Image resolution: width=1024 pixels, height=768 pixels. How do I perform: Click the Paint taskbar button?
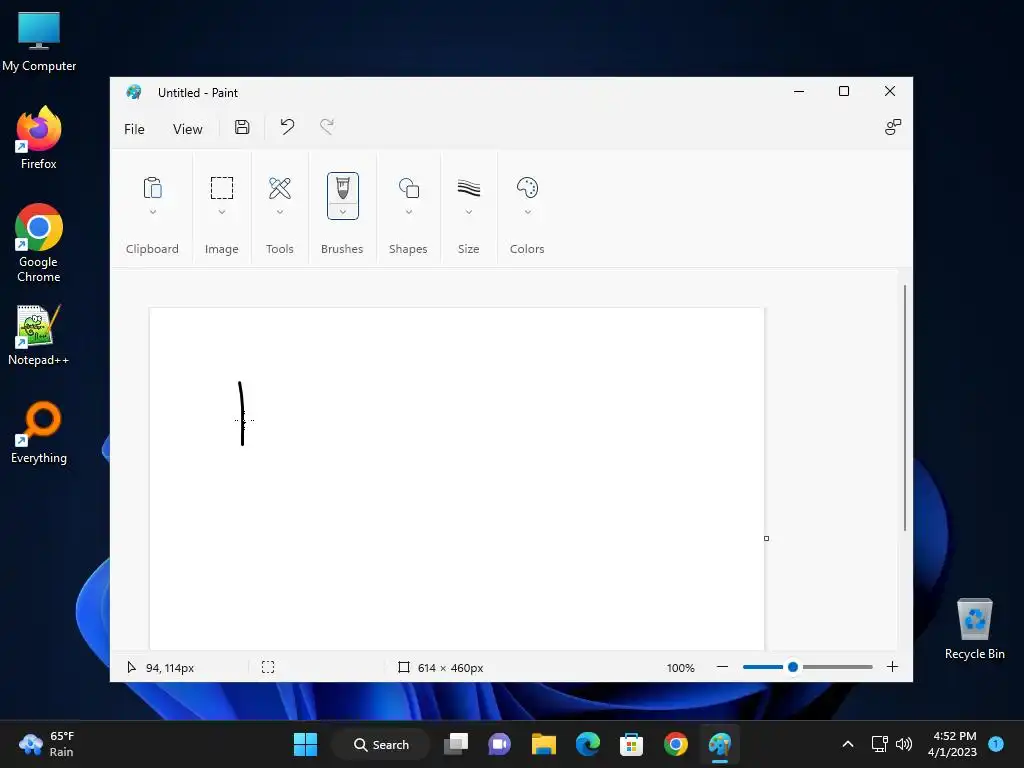click(720, 744)
